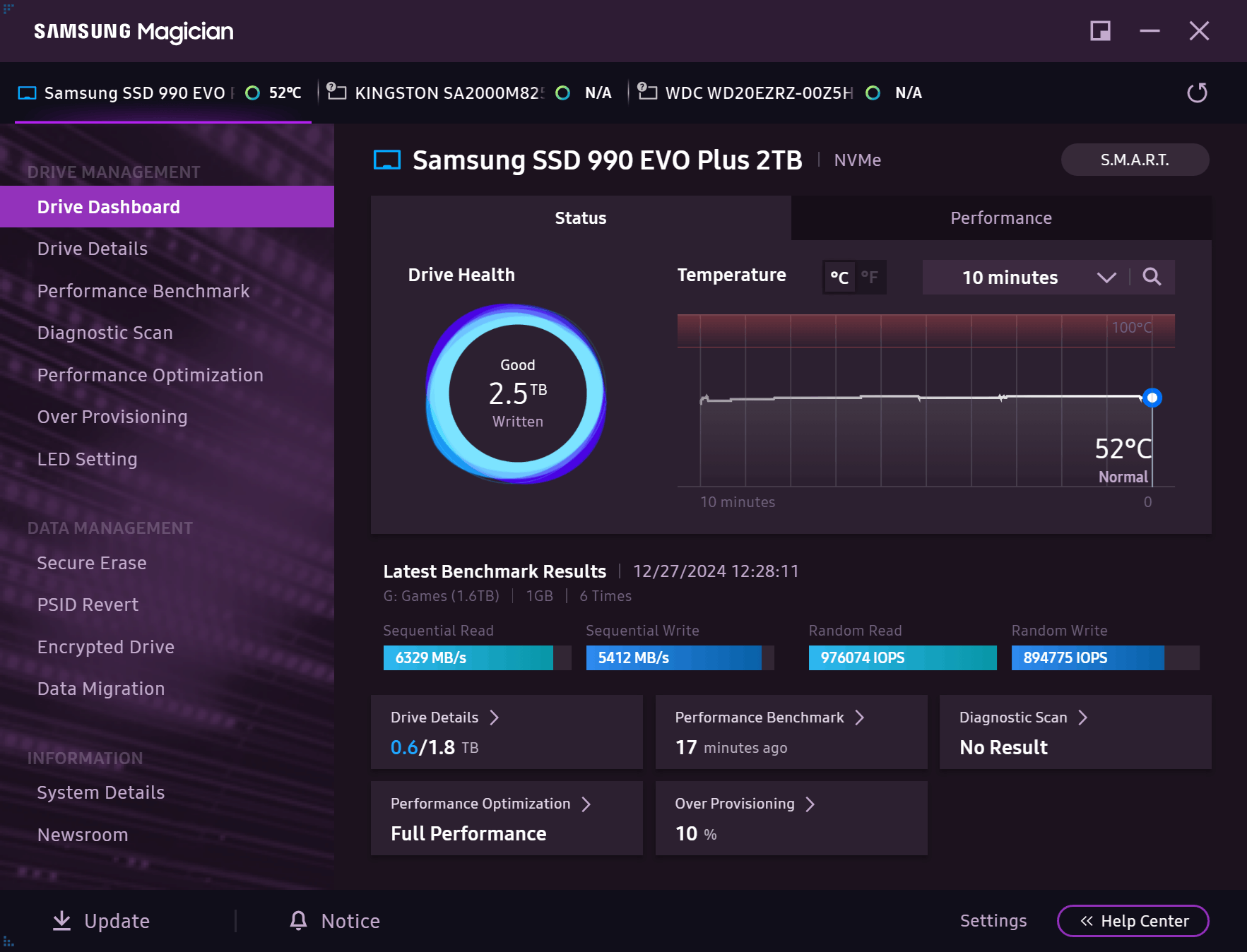Viewport: 1247px width, 952px height.
Task: Click the Kingston drive icon in drive bar
Action: pos(336,92)
